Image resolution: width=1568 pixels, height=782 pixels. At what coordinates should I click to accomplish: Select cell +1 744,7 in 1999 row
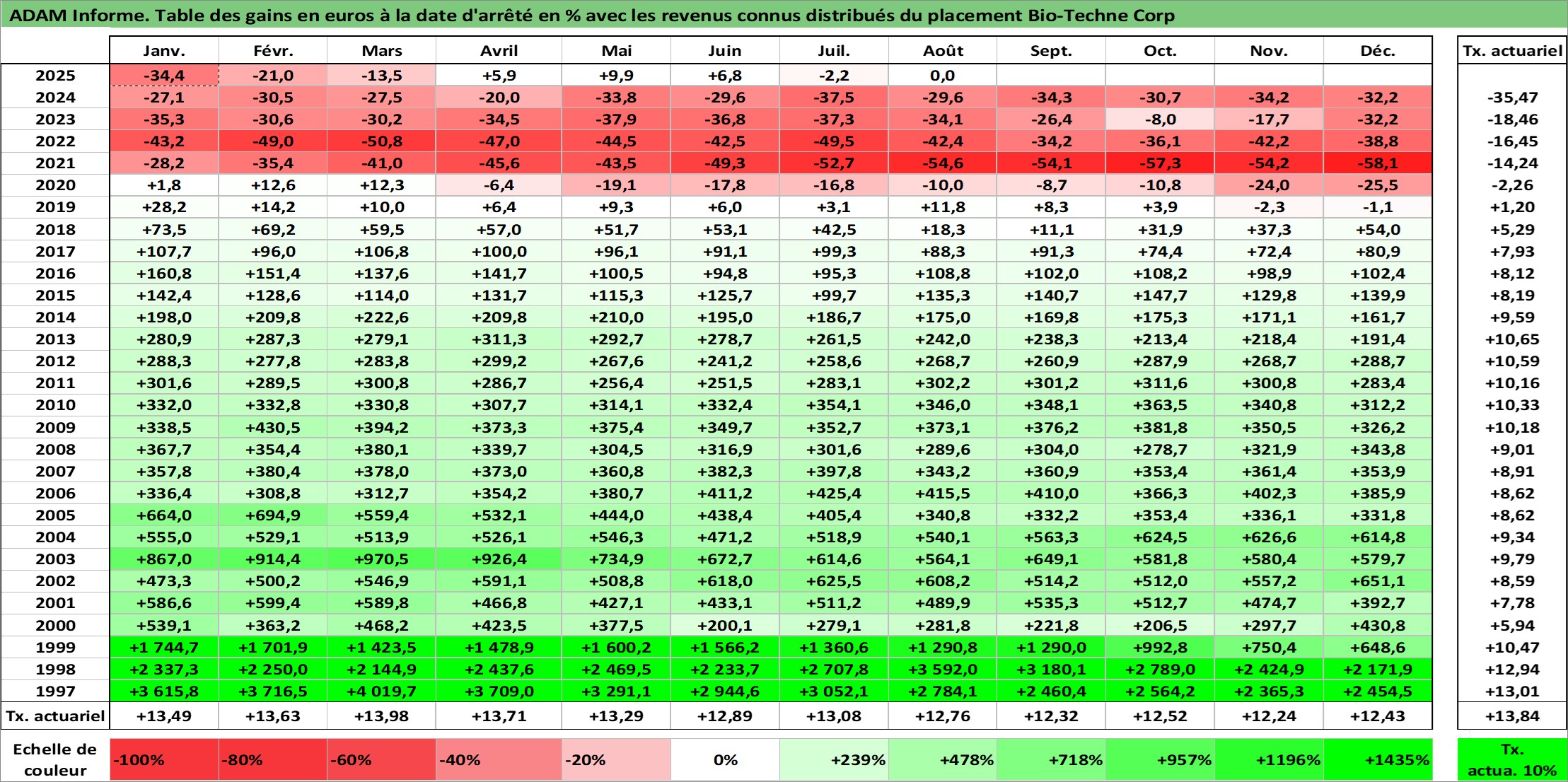point(164,648)
